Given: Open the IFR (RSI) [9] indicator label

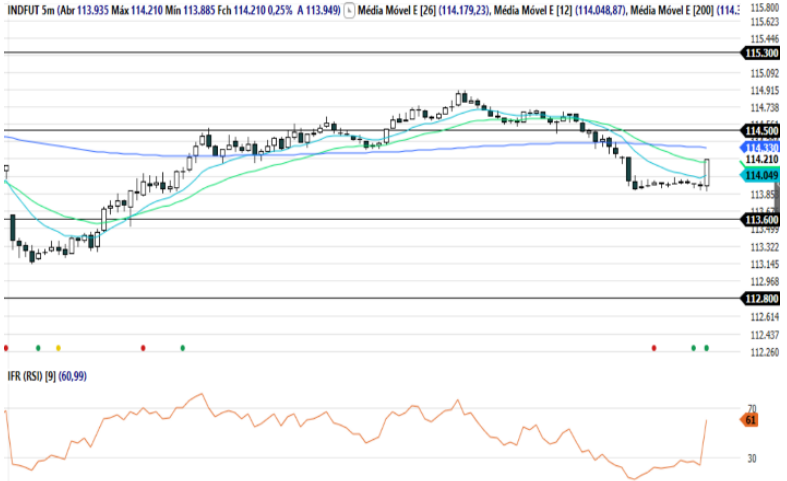Looking at the screenshot, I should pyautogui.click(x=30, y=376).
